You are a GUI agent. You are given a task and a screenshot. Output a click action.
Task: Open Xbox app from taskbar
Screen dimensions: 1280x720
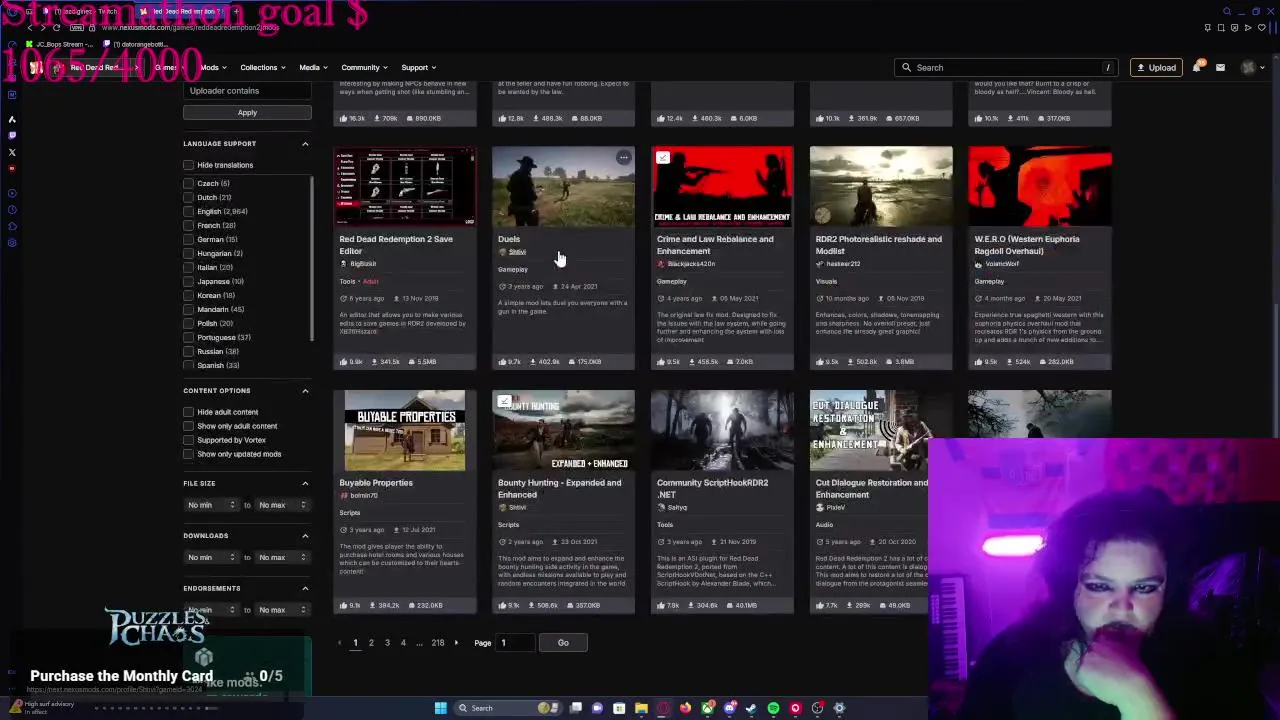click(x=708, y=708)
